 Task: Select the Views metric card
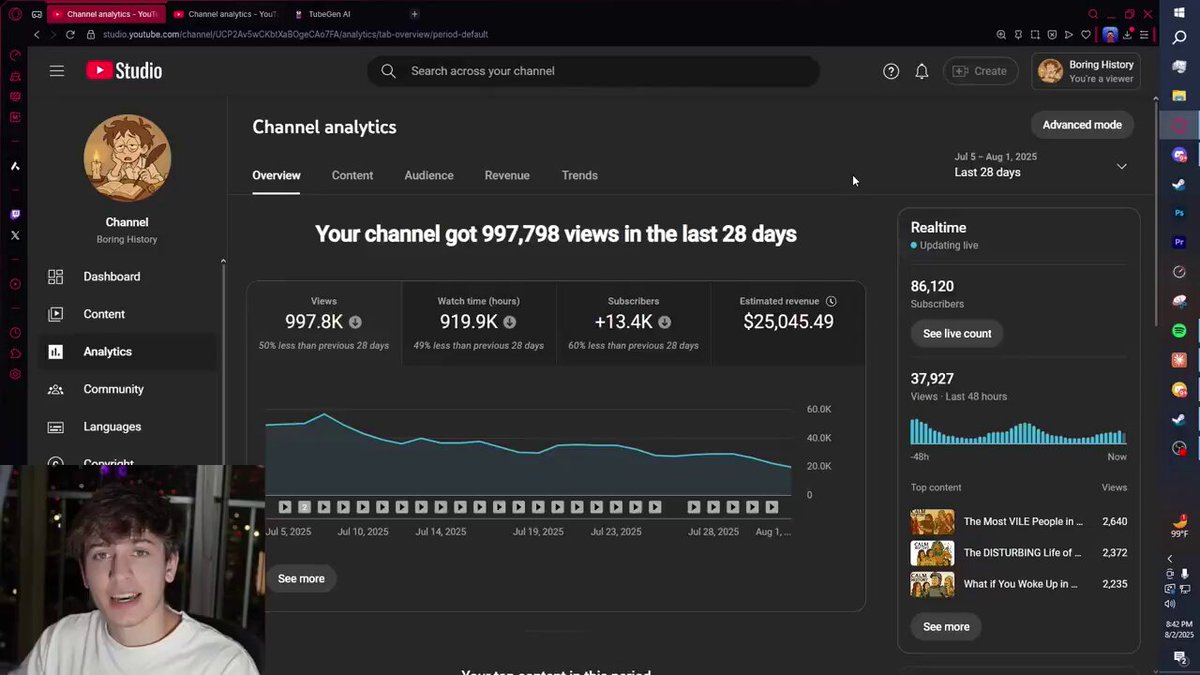click(x=324, y=323)
